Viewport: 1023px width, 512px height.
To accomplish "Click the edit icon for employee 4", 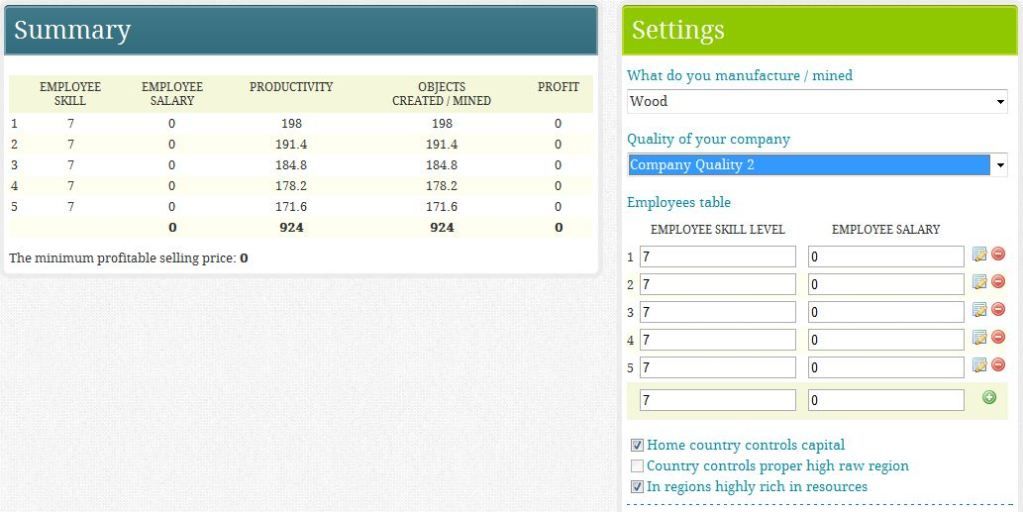I will [x=980, y=338].
